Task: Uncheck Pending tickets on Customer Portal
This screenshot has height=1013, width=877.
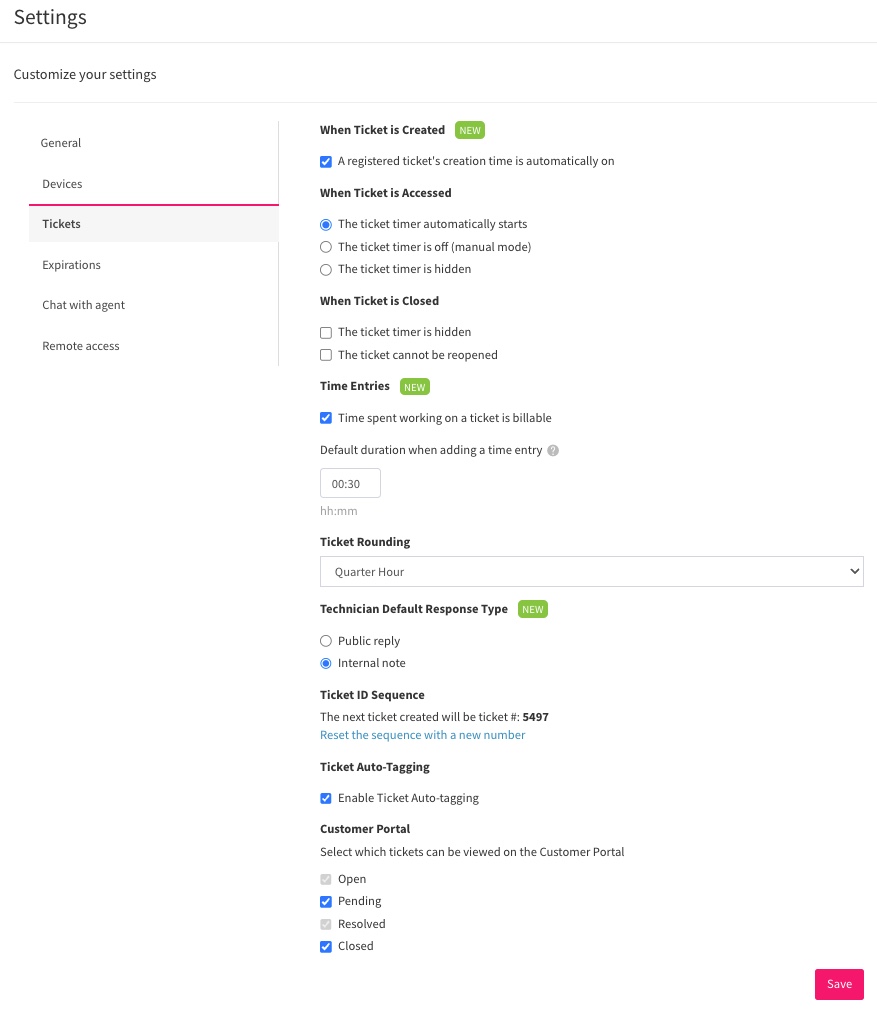Action: [326, 902]
